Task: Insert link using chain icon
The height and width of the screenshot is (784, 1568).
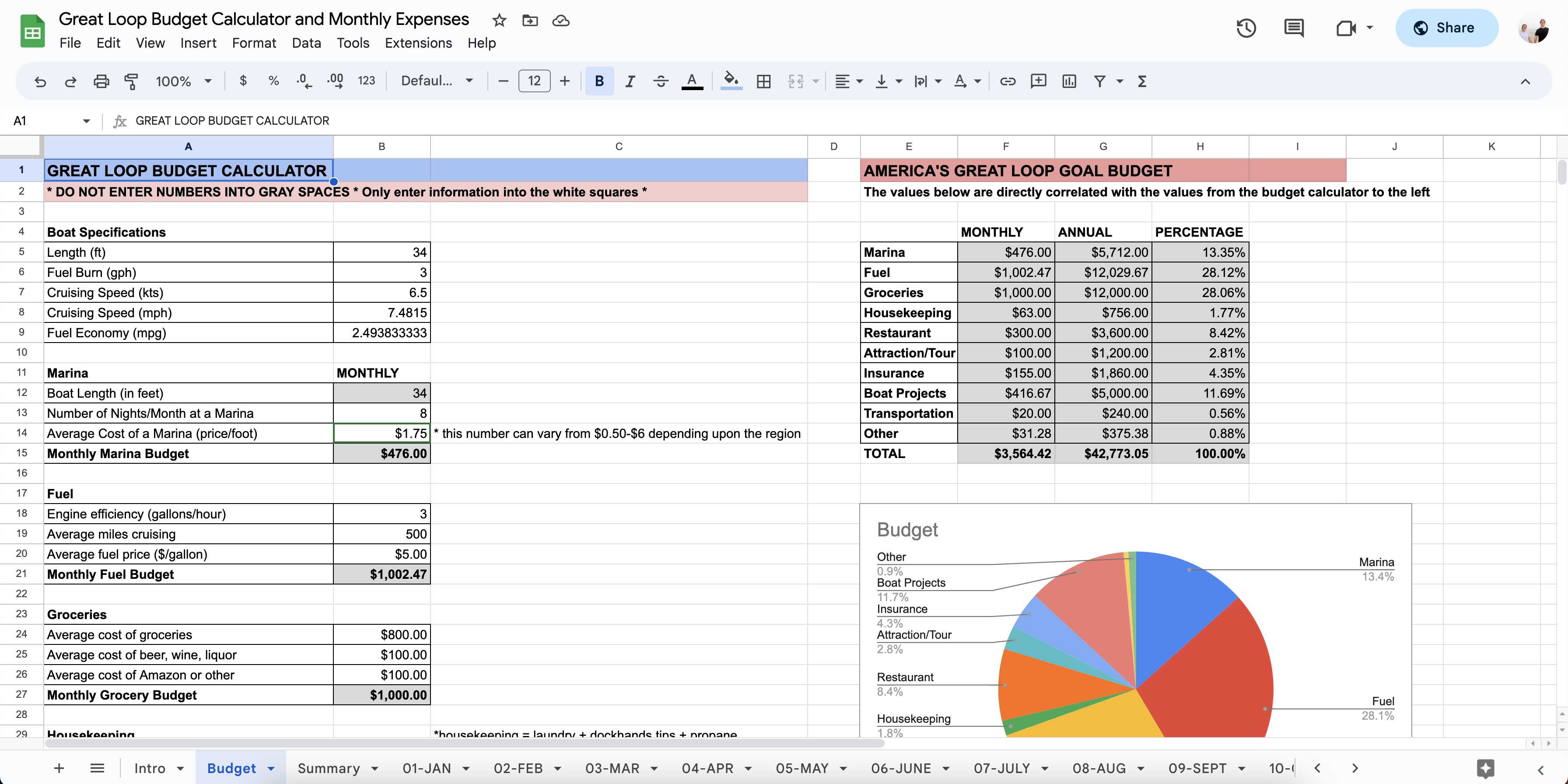Action: click(x=1008, y=81)
